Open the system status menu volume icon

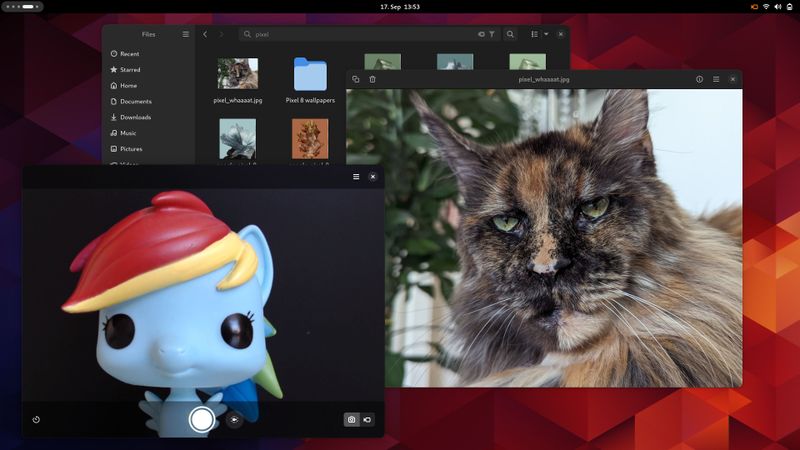[x=778, y=6]
